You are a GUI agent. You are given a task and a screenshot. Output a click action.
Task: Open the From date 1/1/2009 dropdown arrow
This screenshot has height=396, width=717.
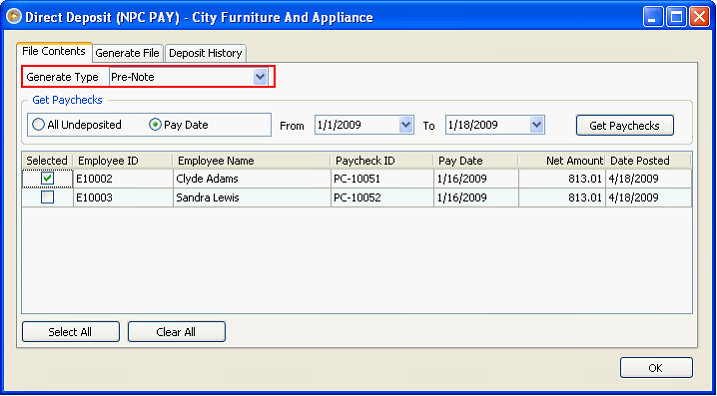406,124
